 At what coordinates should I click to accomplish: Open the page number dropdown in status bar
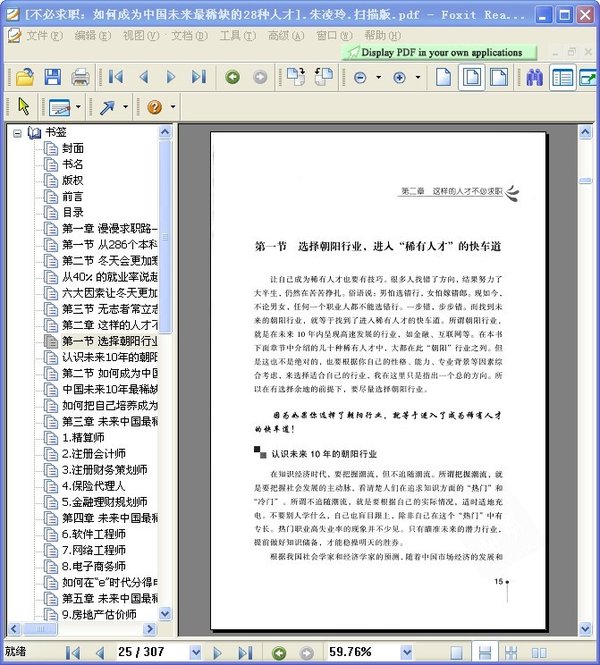[x=195, y=651]
